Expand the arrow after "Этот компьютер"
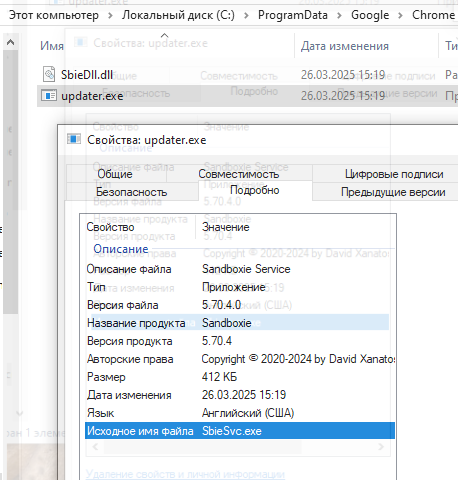 coord(110,16)
